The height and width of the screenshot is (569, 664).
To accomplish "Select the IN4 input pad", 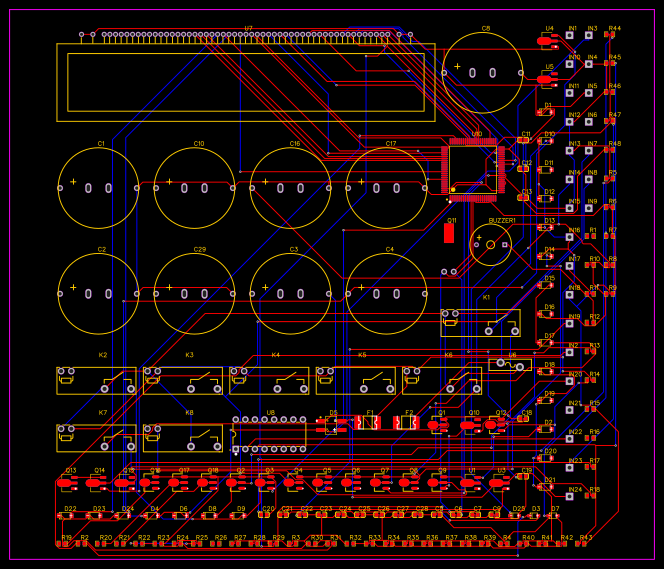I will (x=589, y=64).
